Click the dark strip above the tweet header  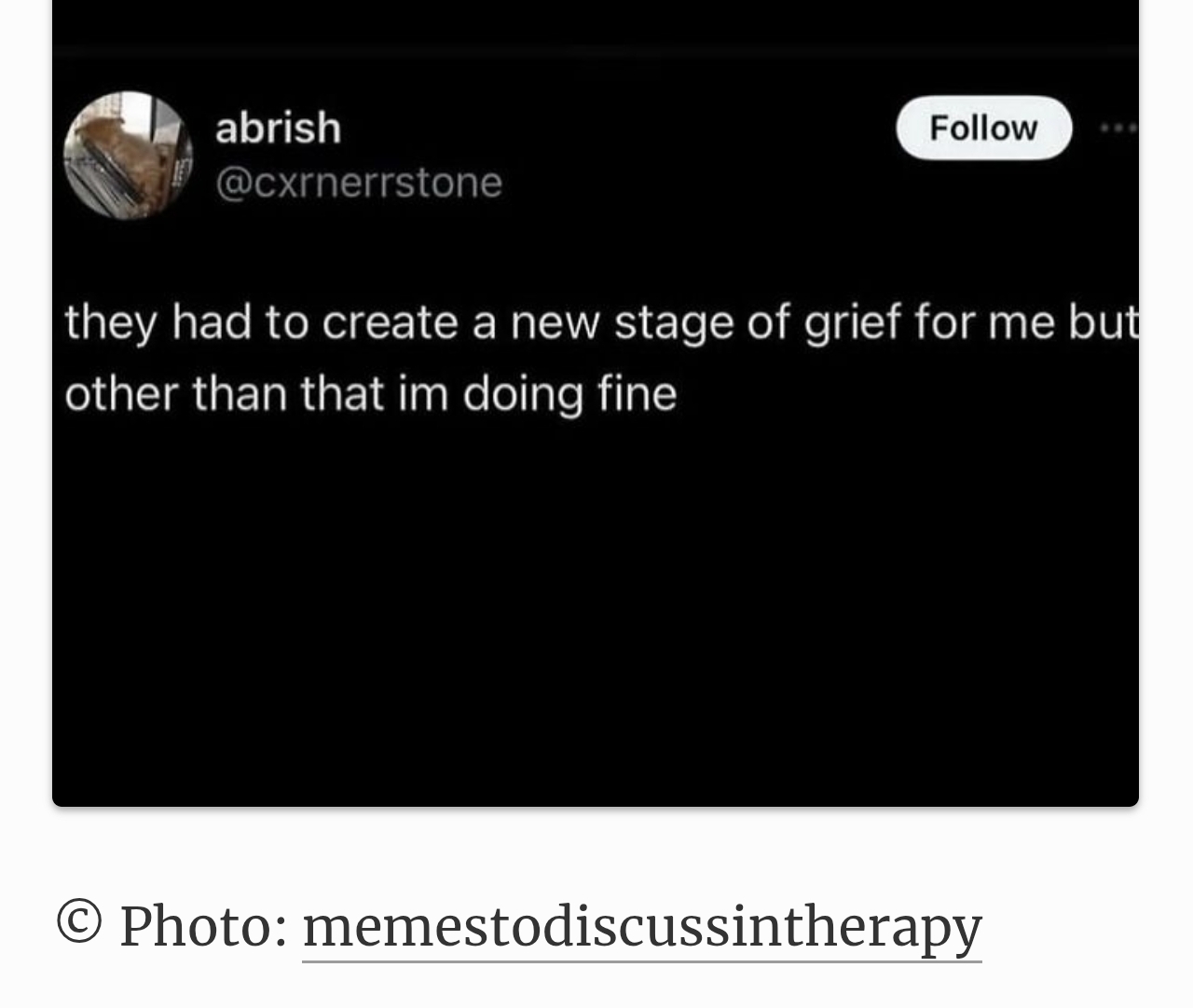pyautogui.click(x=595, y=23)
